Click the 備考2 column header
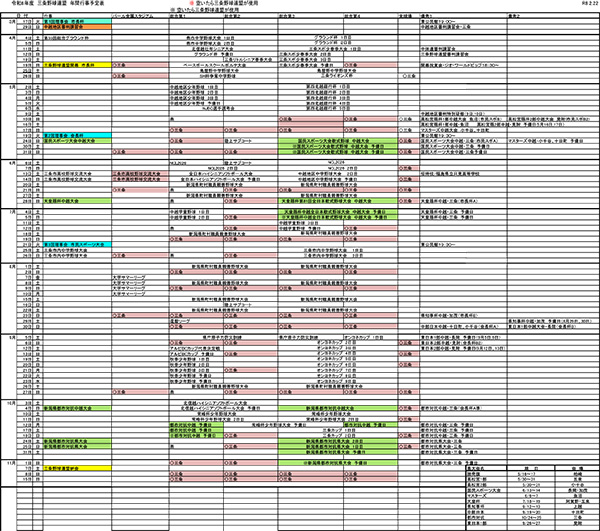600x531 pixels. 515,17
